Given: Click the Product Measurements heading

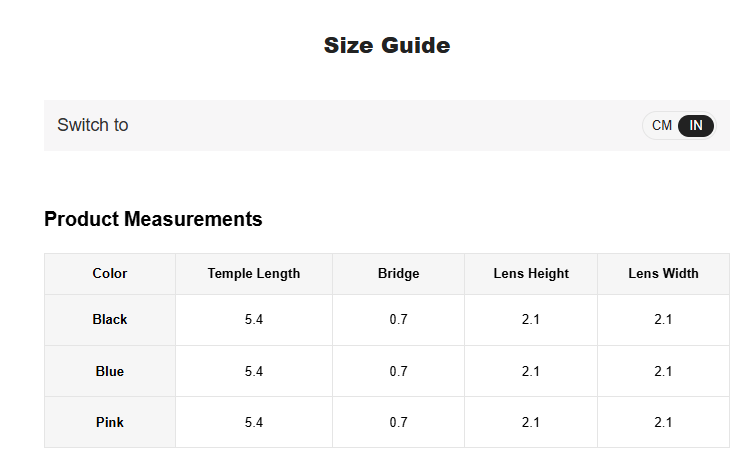Looking at the screenshot, I should click(153, 219).
